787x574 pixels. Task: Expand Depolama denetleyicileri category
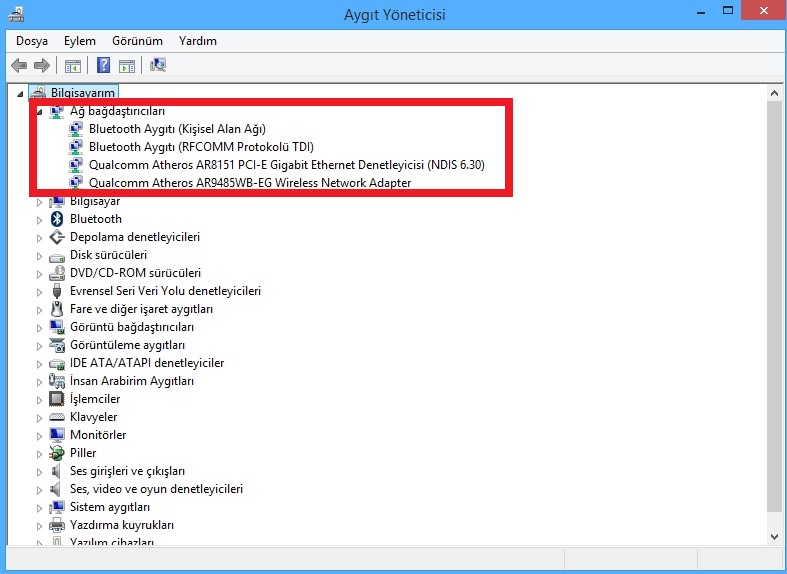point(39,238)
